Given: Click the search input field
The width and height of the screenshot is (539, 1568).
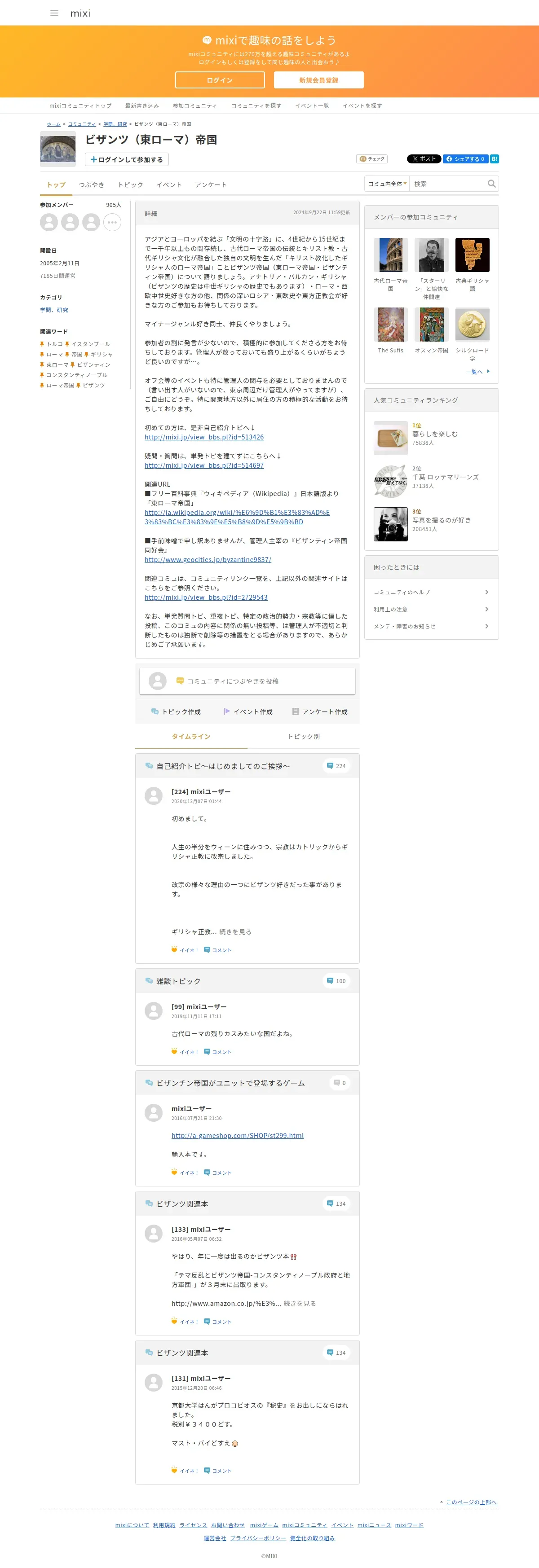Looking at the screenshot, I should click(448, 184).
